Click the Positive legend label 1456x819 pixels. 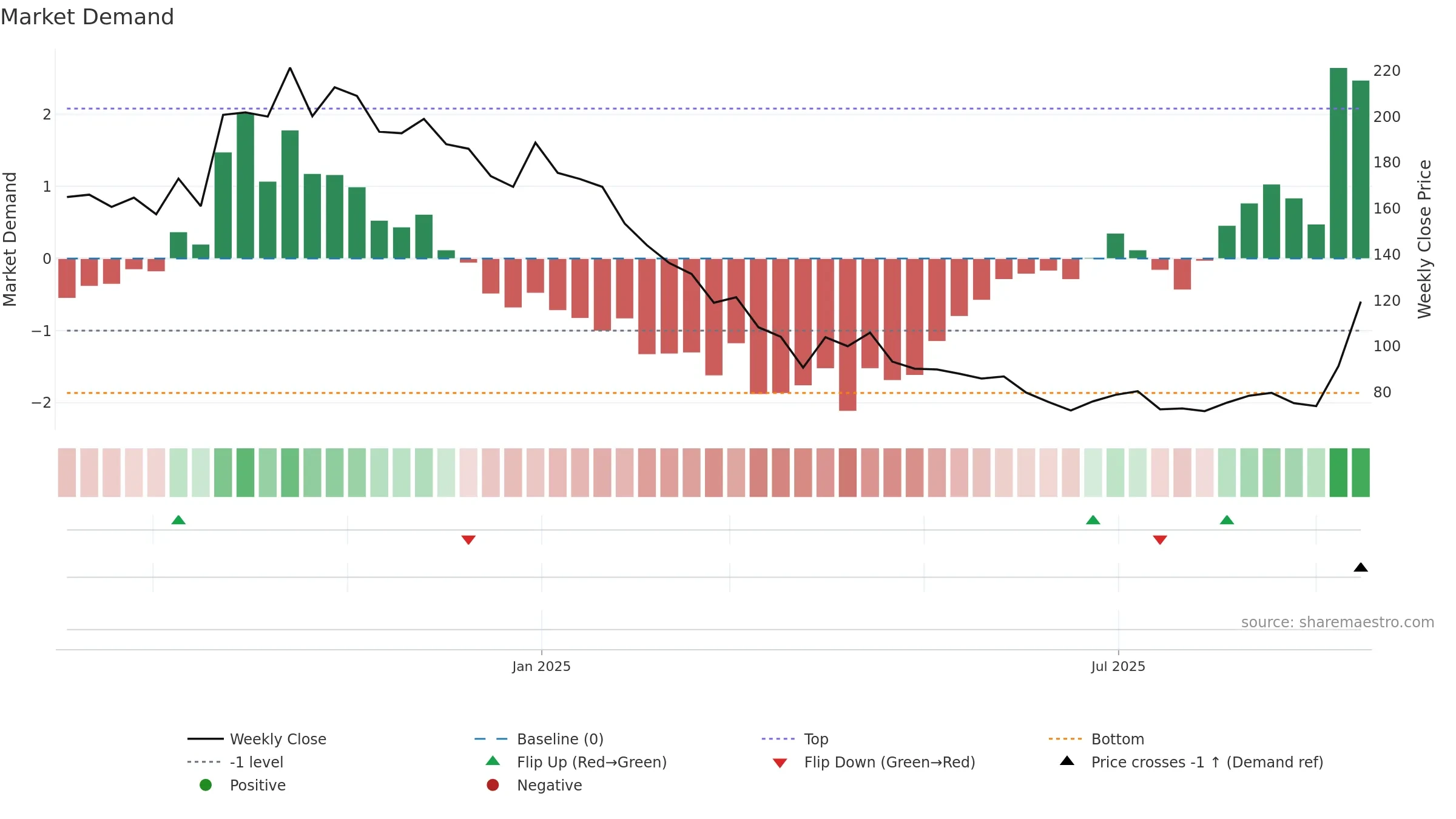click(257, 785)
